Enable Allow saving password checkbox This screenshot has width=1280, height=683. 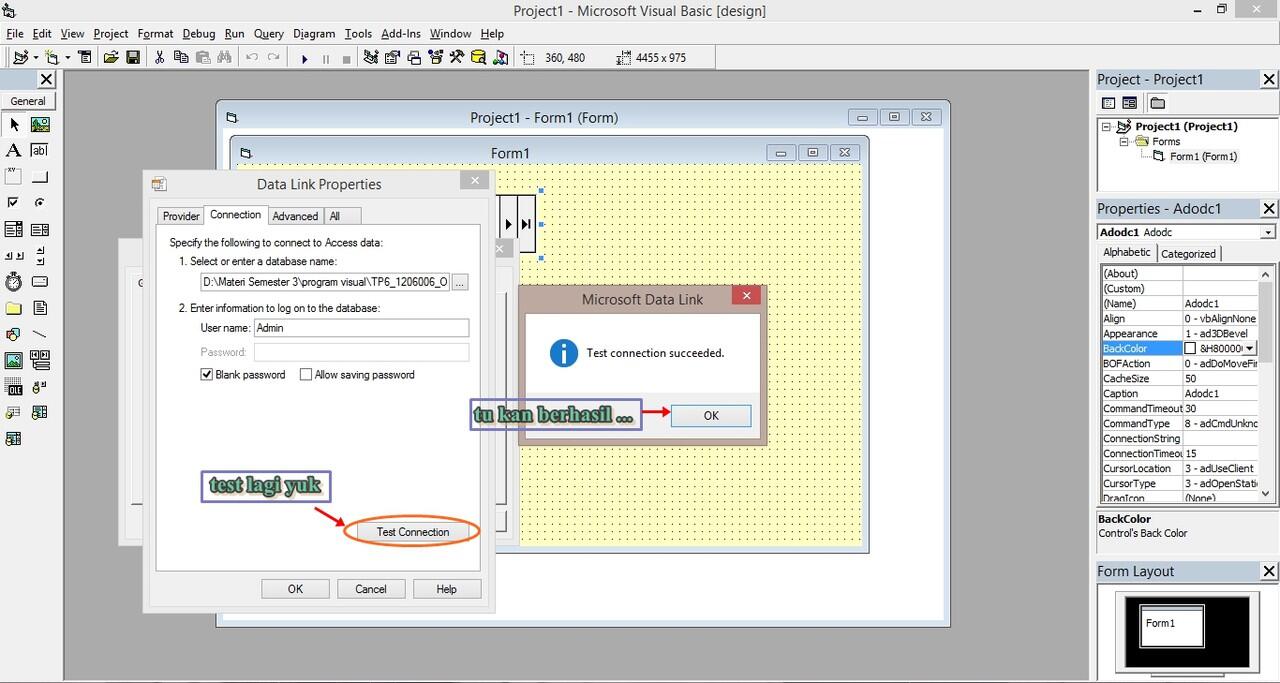coord(306,375)
